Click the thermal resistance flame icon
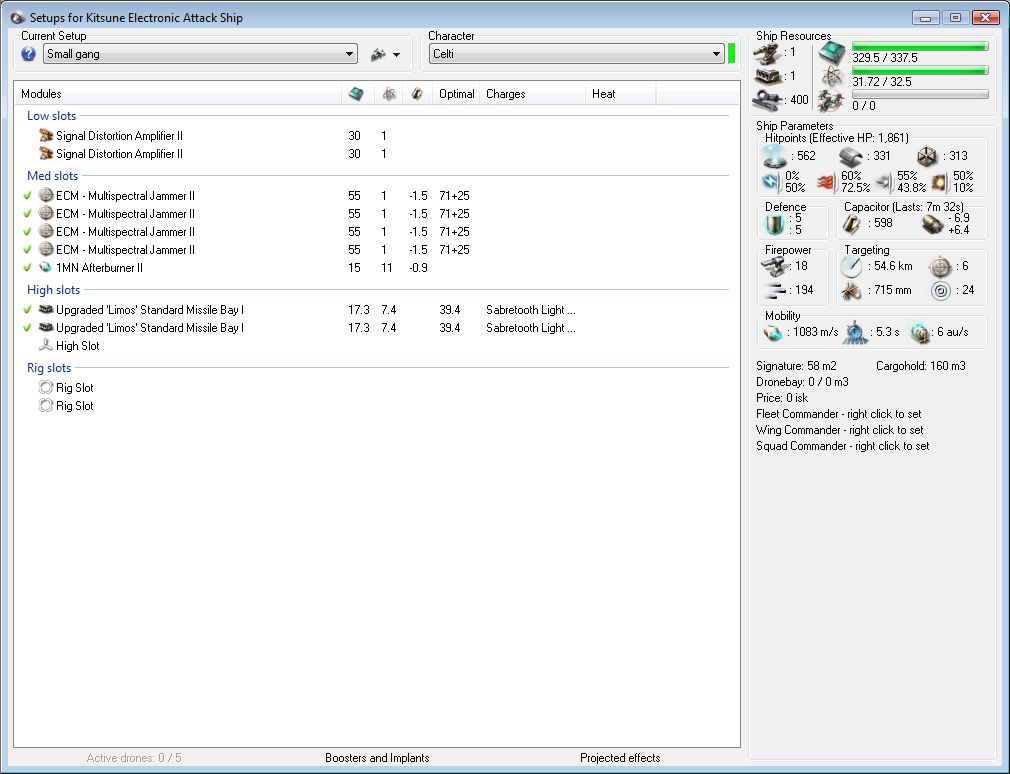The image size is (1010, 774). 826,182
